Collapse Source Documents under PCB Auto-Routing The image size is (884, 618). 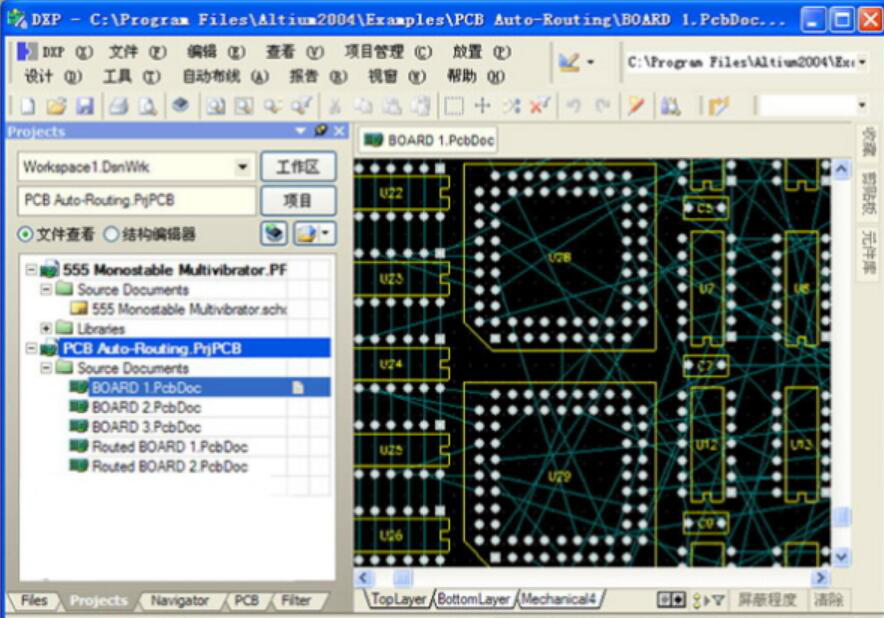(46, 368)
